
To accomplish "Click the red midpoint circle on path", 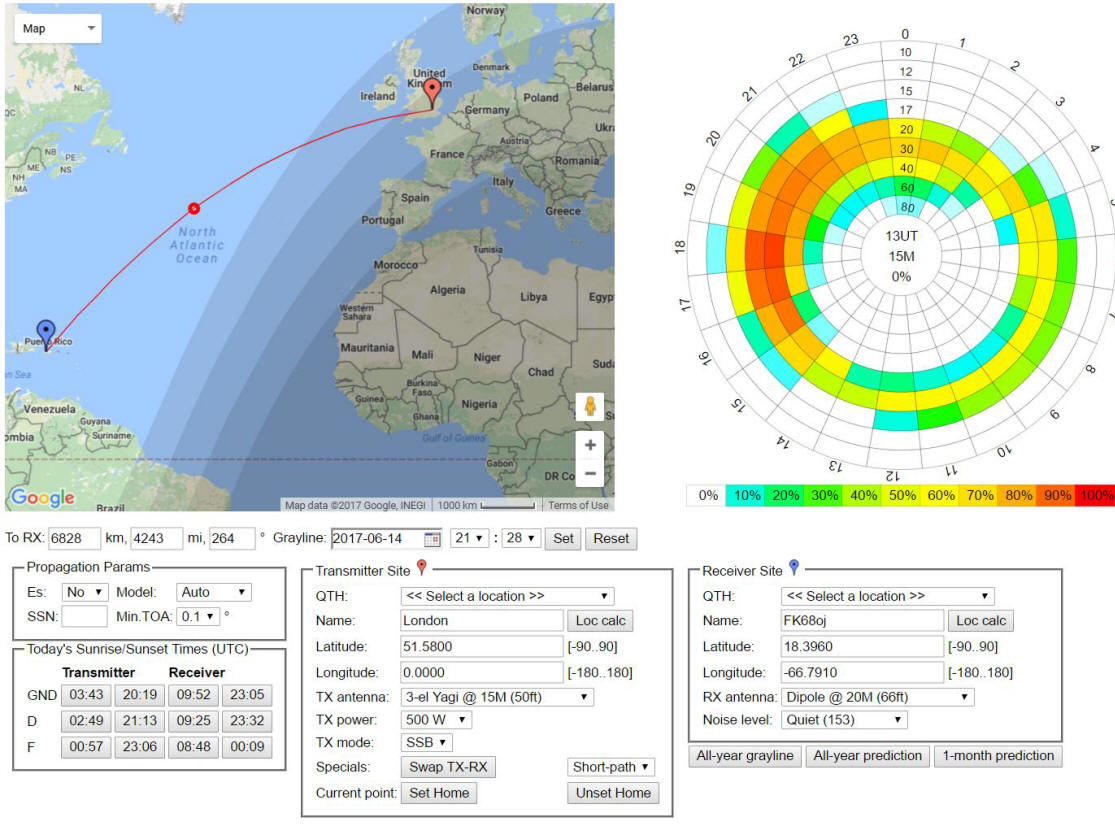I will coord(194,208).
